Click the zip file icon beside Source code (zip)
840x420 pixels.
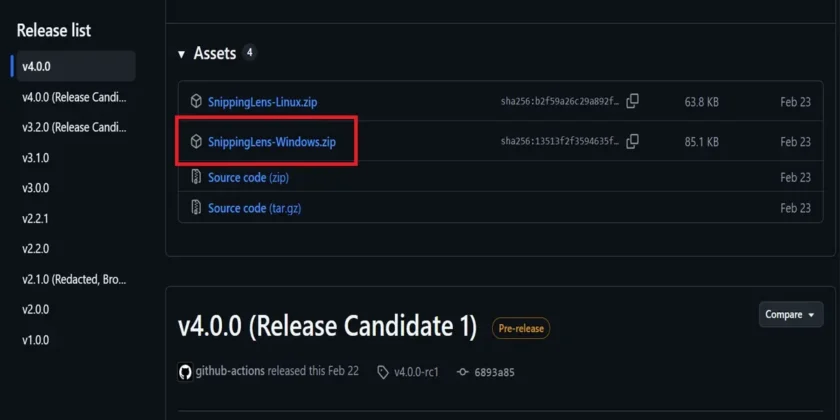(197, 177)
